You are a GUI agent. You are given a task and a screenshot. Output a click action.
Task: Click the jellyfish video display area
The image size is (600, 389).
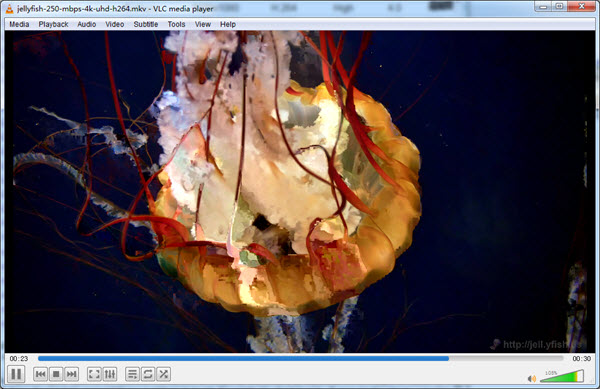click(x=300, y=191)
